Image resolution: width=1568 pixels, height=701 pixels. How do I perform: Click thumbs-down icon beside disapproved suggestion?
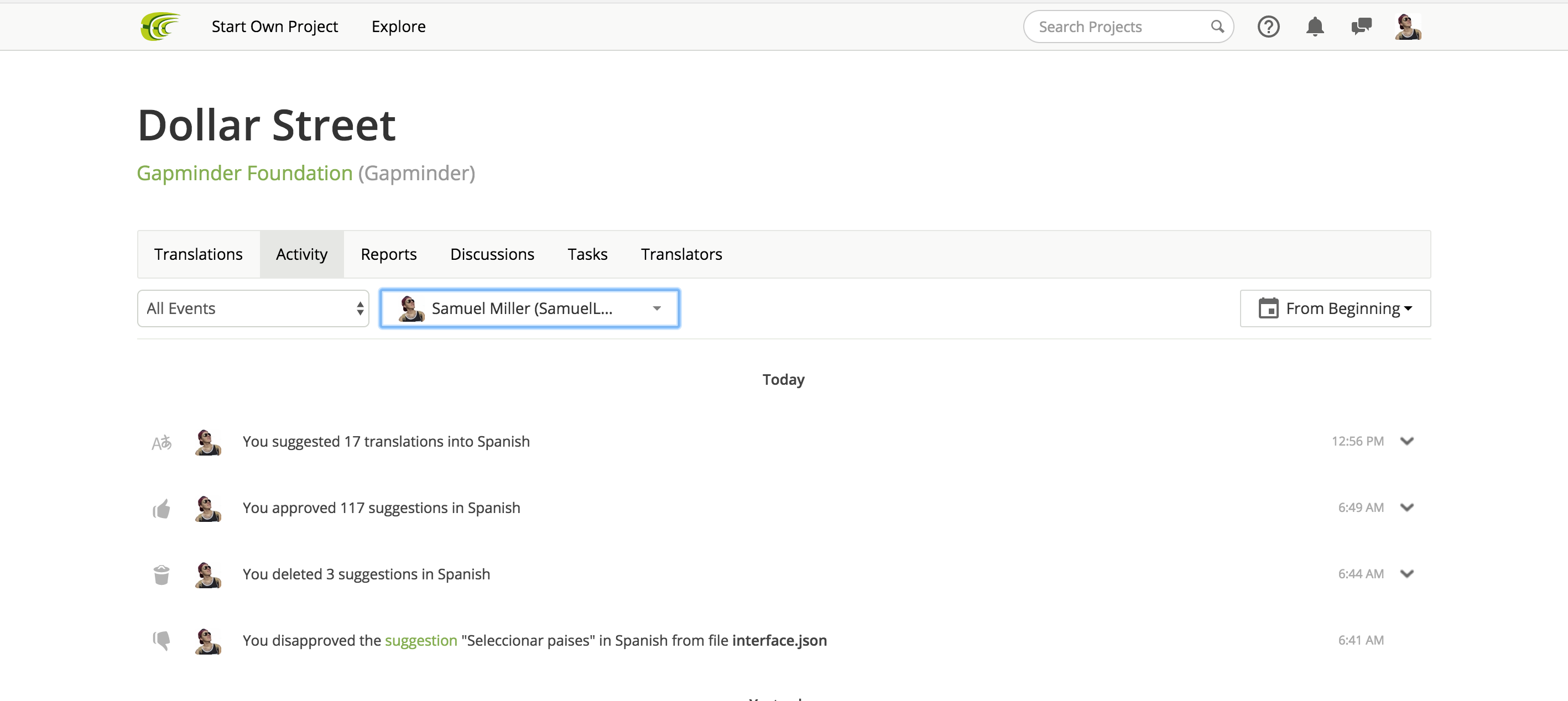pyautogui.click(x=162, y=640)
